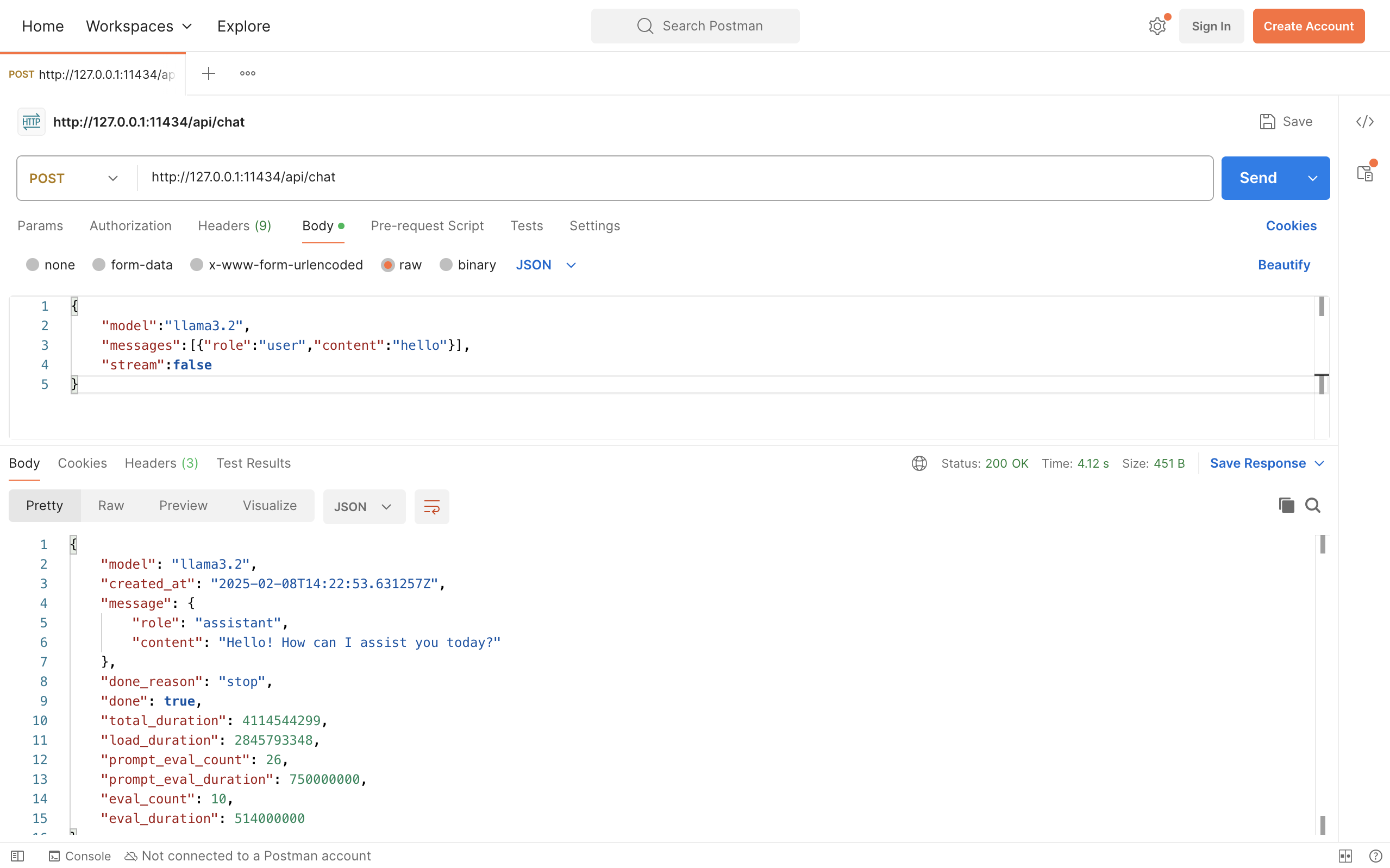1390x868 pixels.
Task: Click the request body editor scrollbar
Action: point(1321,367)
